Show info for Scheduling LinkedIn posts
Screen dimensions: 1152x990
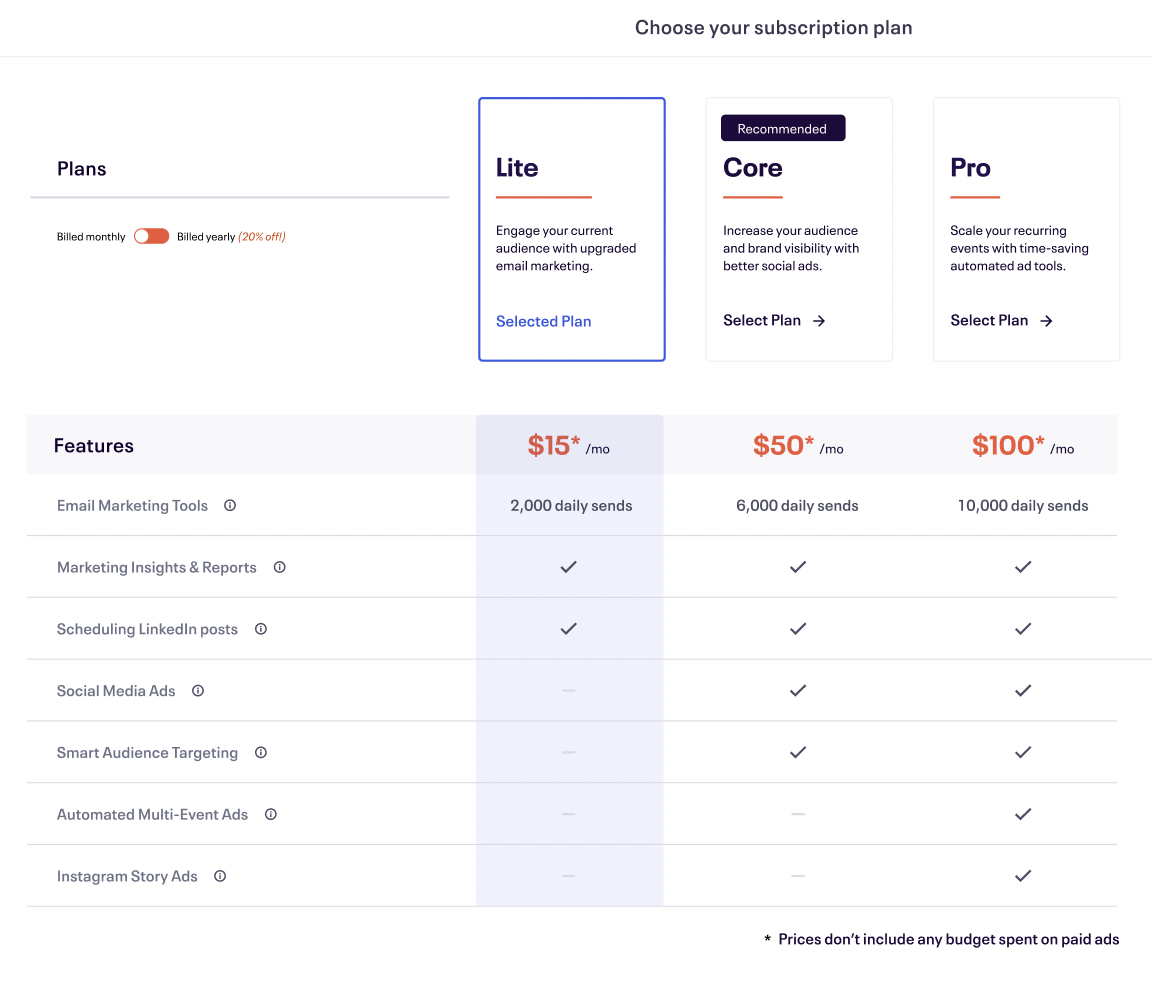point(261,629)
